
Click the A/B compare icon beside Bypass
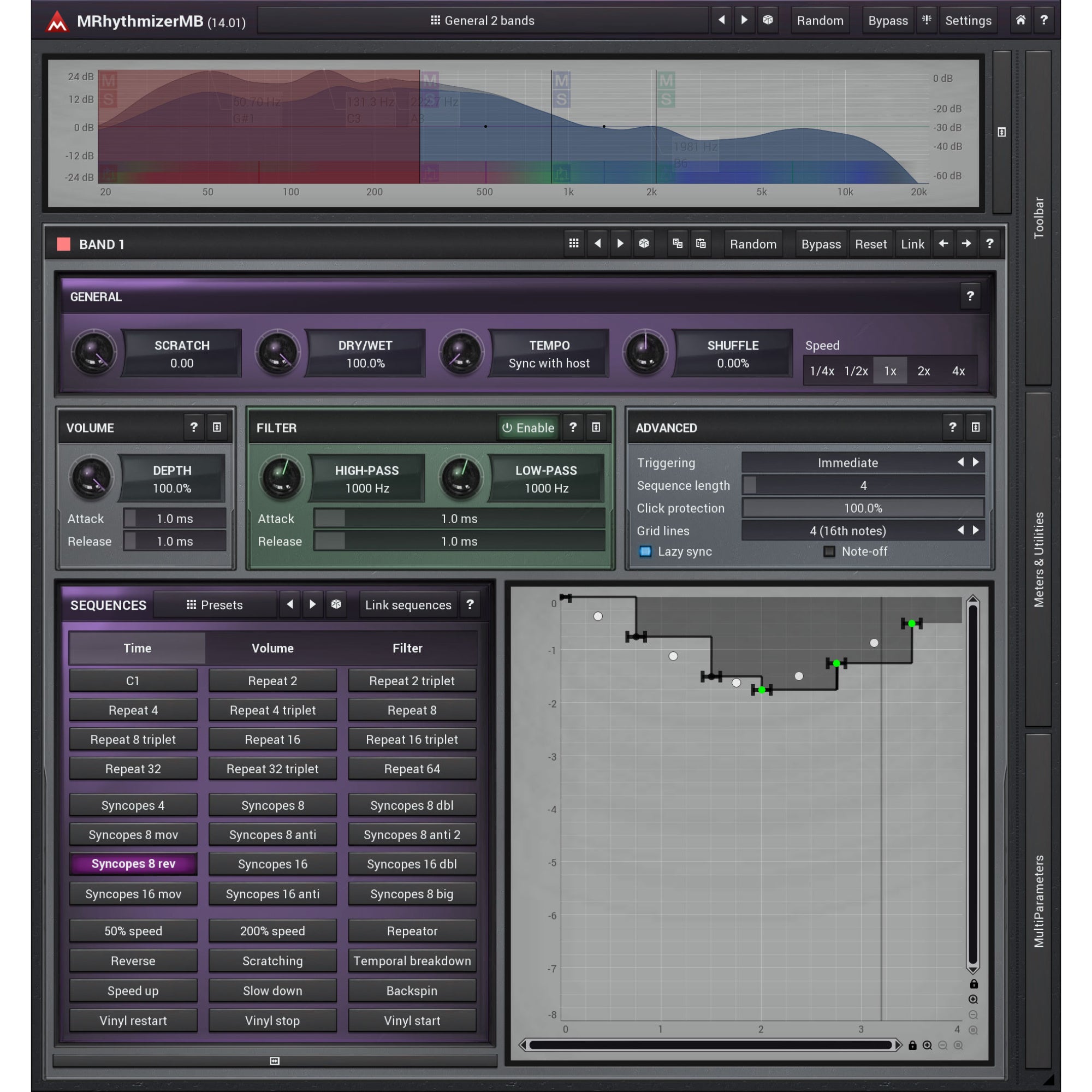927,20
